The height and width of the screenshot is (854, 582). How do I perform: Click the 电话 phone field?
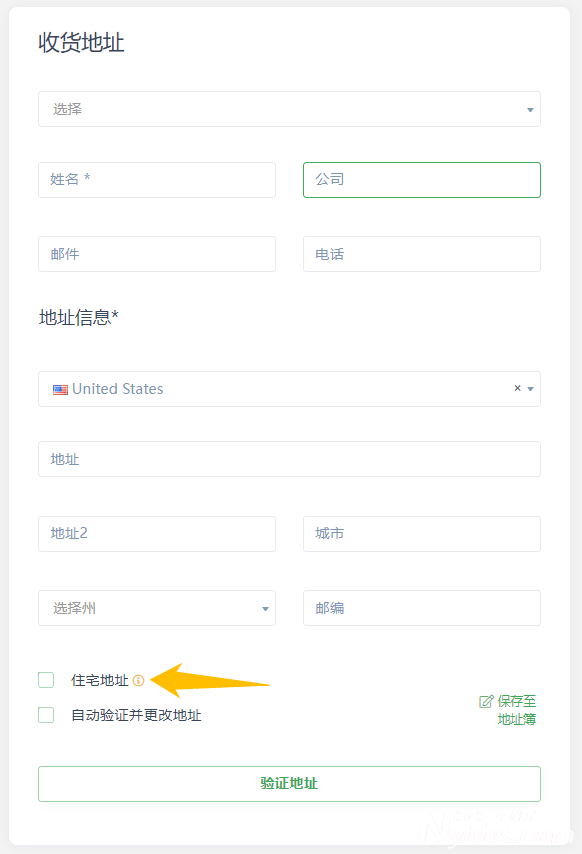coord(421,254)
